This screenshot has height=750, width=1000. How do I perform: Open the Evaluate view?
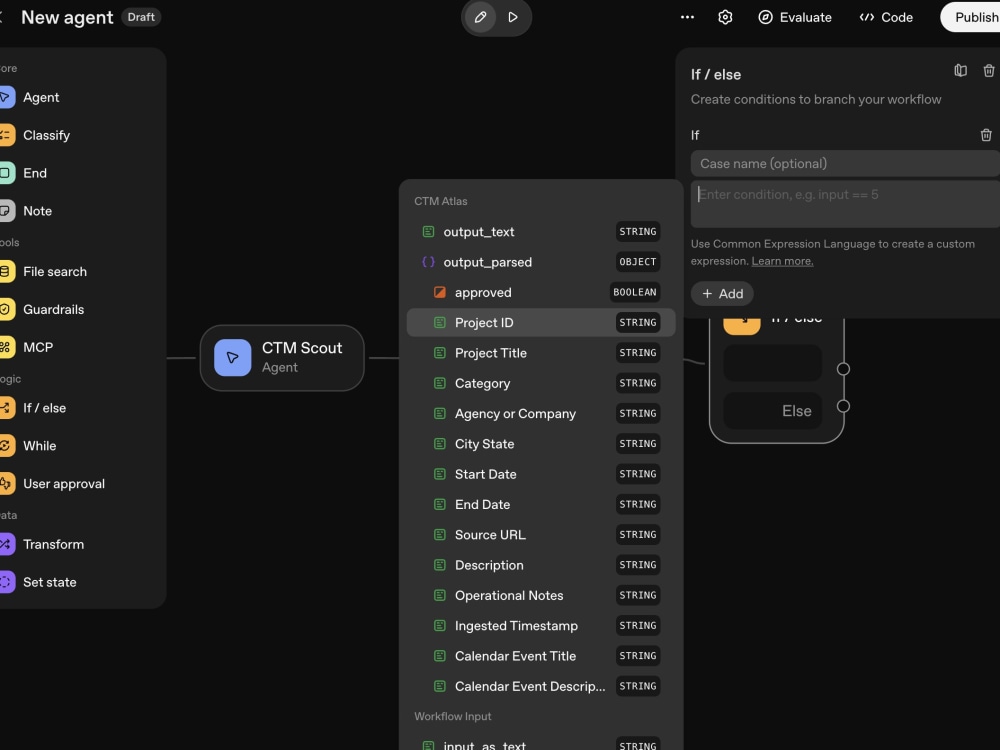(x=795, y=17)
